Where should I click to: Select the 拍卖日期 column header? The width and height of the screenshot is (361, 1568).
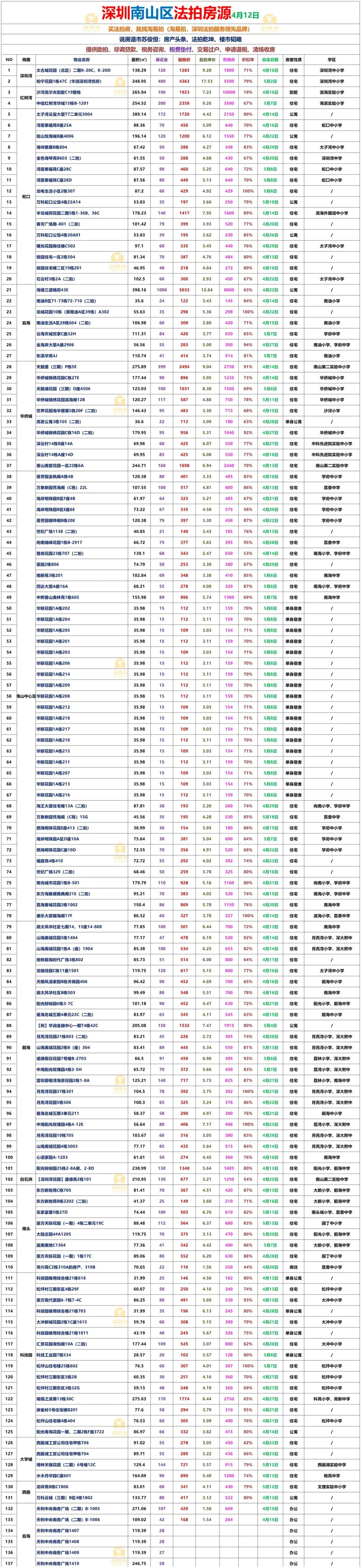270,60
